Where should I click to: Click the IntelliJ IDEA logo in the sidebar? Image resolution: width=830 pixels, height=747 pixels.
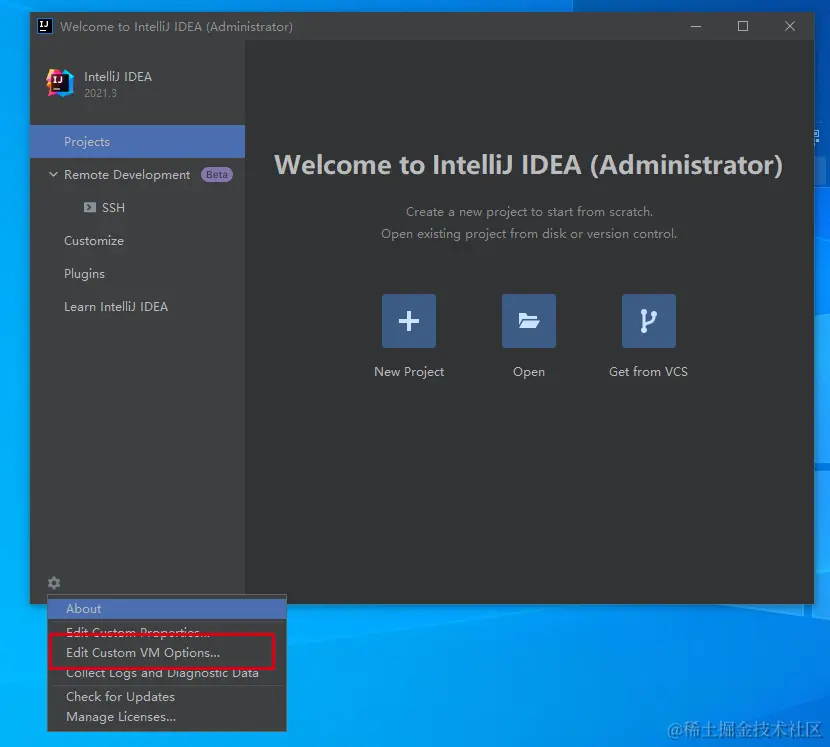point(59,83)
